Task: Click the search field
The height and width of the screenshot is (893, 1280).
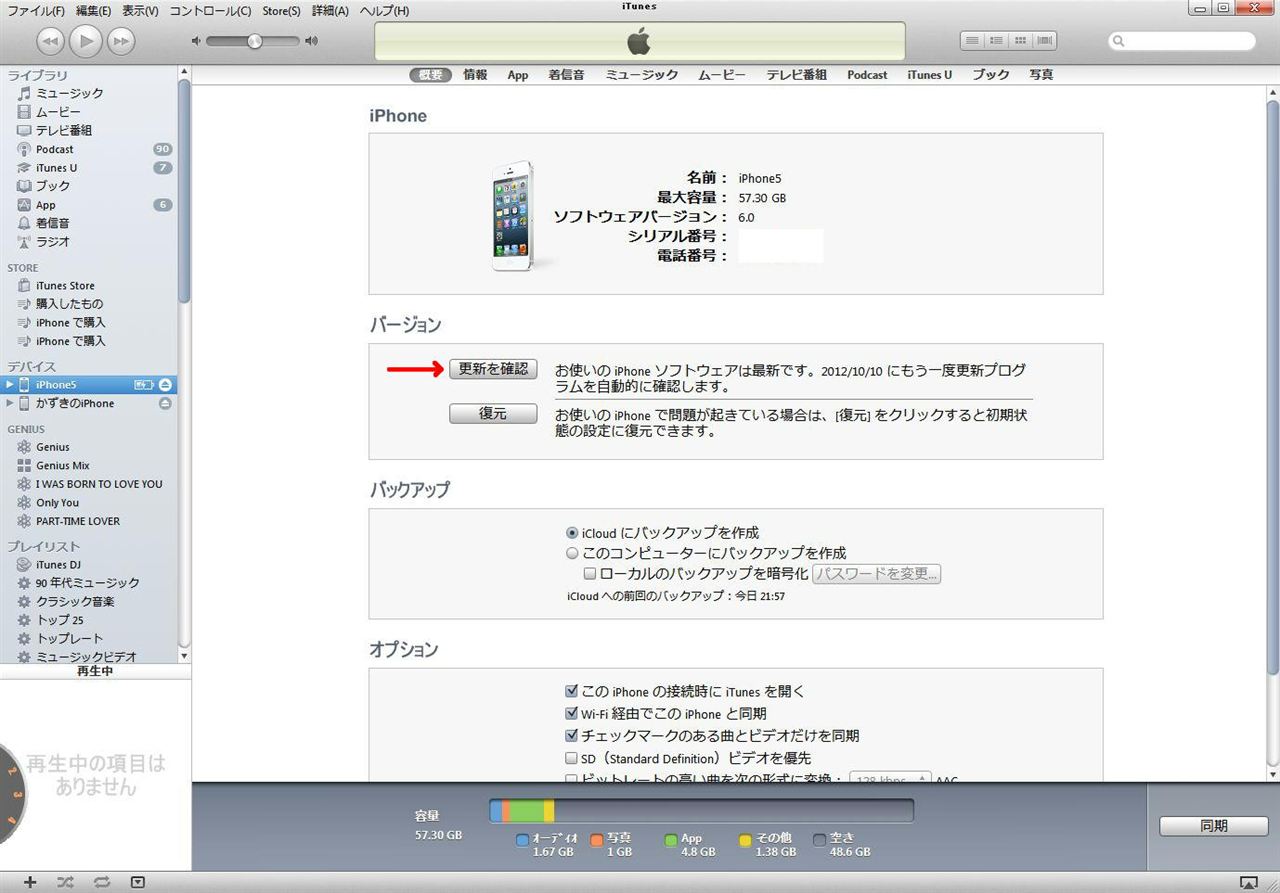Action: pos(1182,41)
